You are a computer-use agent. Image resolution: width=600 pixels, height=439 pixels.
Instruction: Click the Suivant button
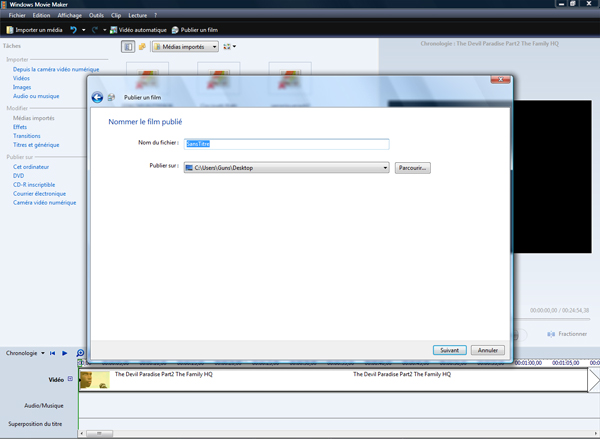450,350
